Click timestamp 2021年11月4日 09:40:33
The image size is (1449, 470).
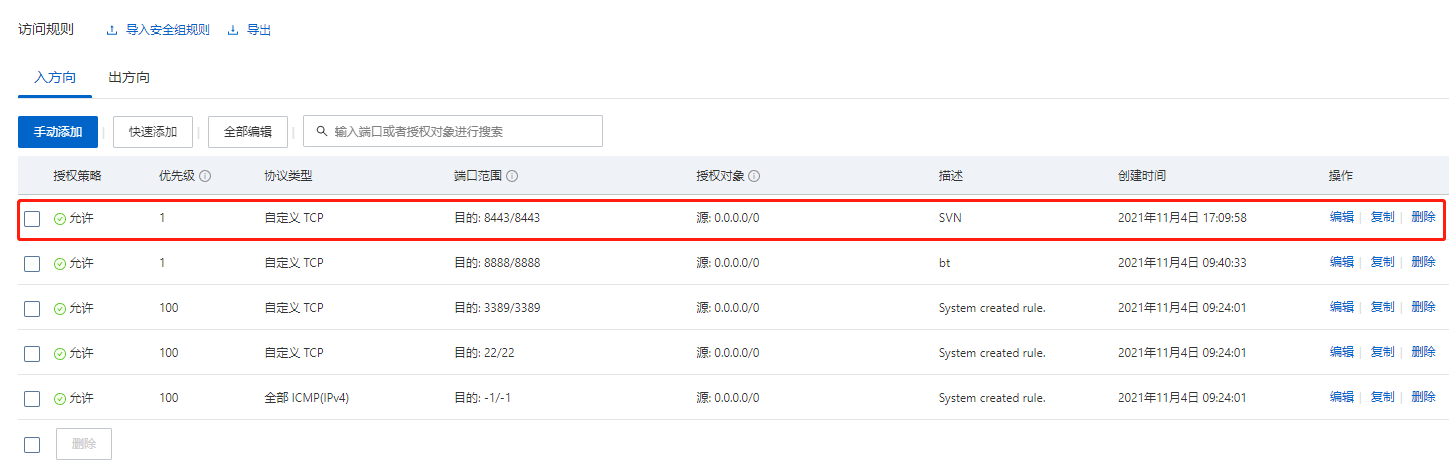point(1182,263)
